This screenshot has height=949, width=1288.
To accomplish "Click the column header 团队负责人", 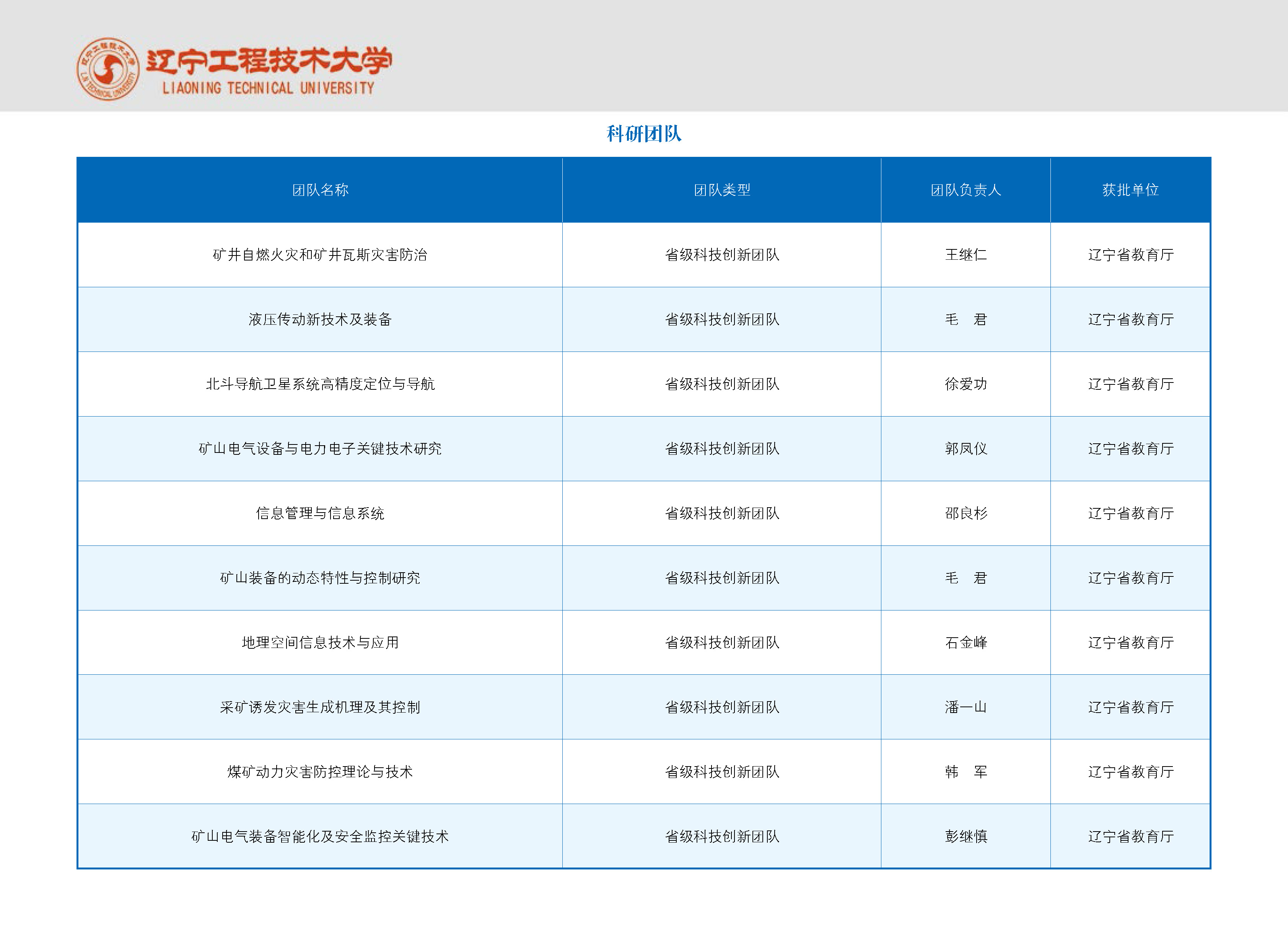I will 966,190.
